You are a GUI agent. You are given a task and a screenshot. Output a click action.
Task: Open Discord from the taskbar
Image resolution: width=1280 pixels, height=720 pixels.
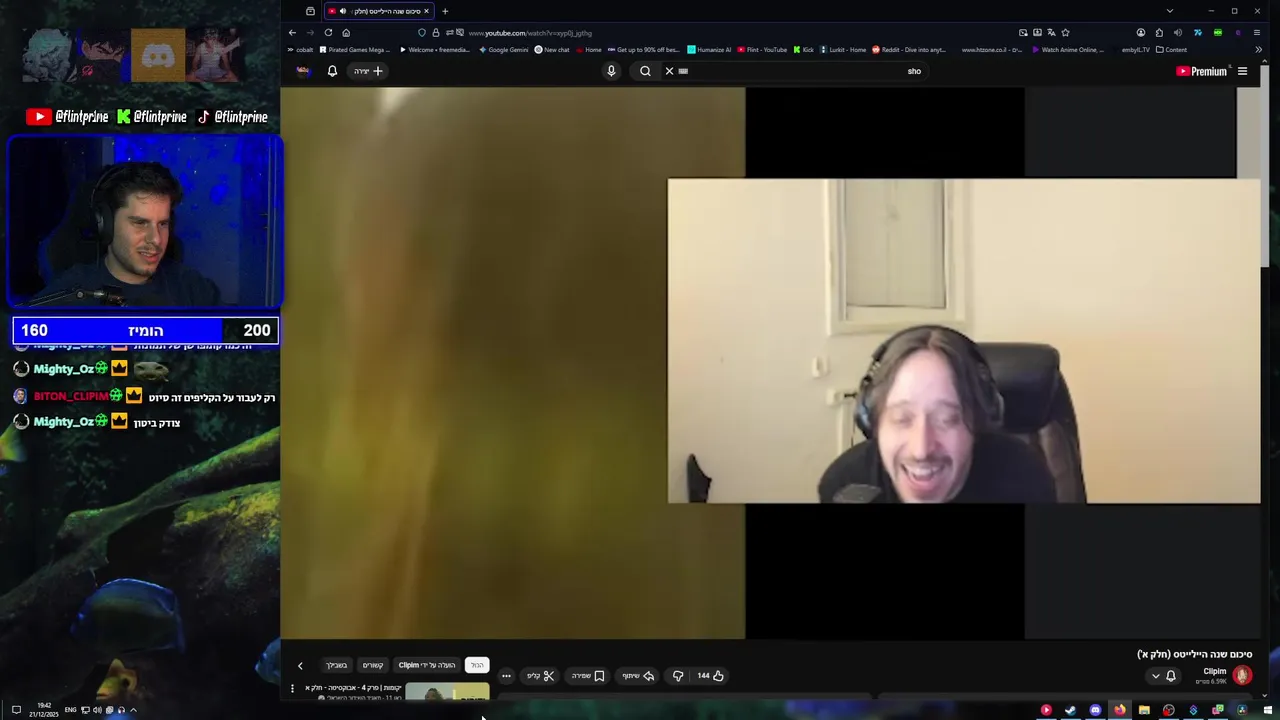click(x=1095, y=710)
